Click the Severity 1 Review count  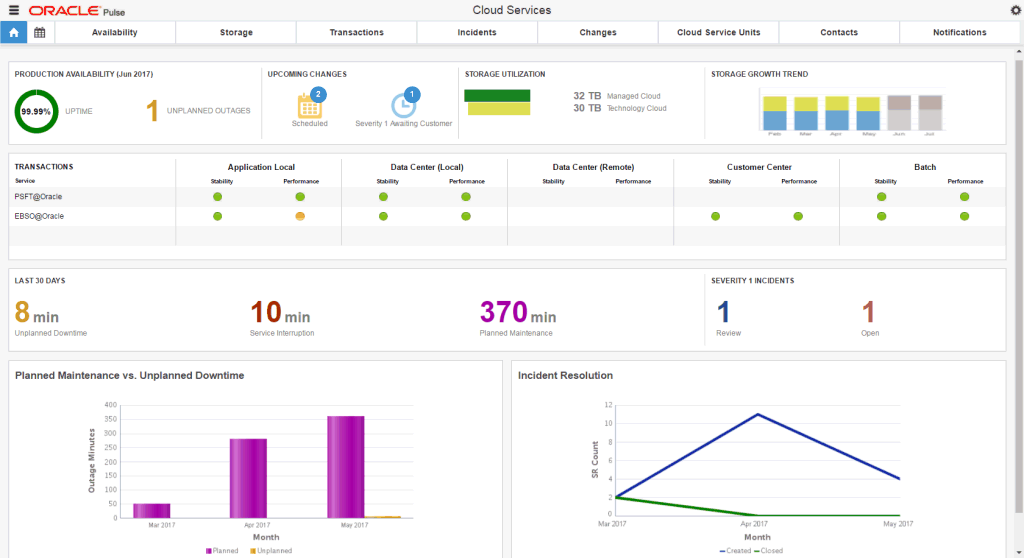(x=723, y=313)
